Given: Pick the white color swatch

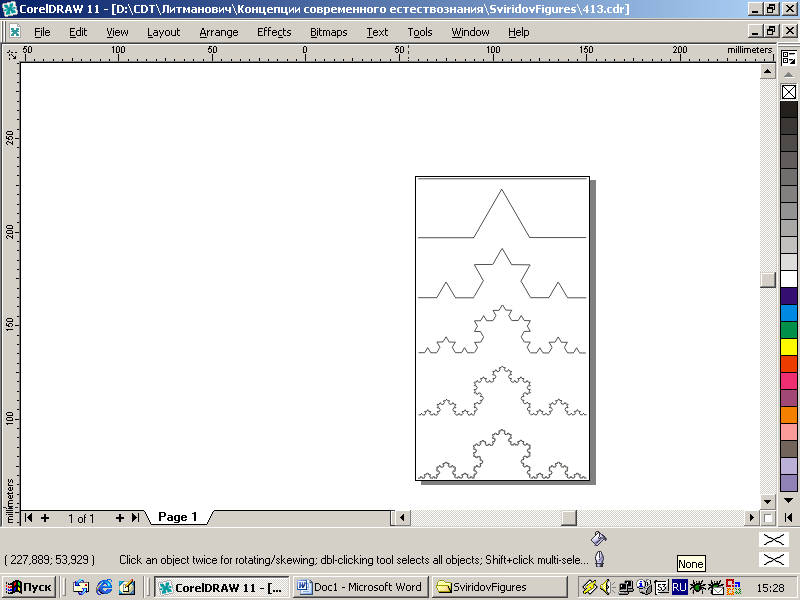Looking at the screenshot, I should (x=789, y=279).
